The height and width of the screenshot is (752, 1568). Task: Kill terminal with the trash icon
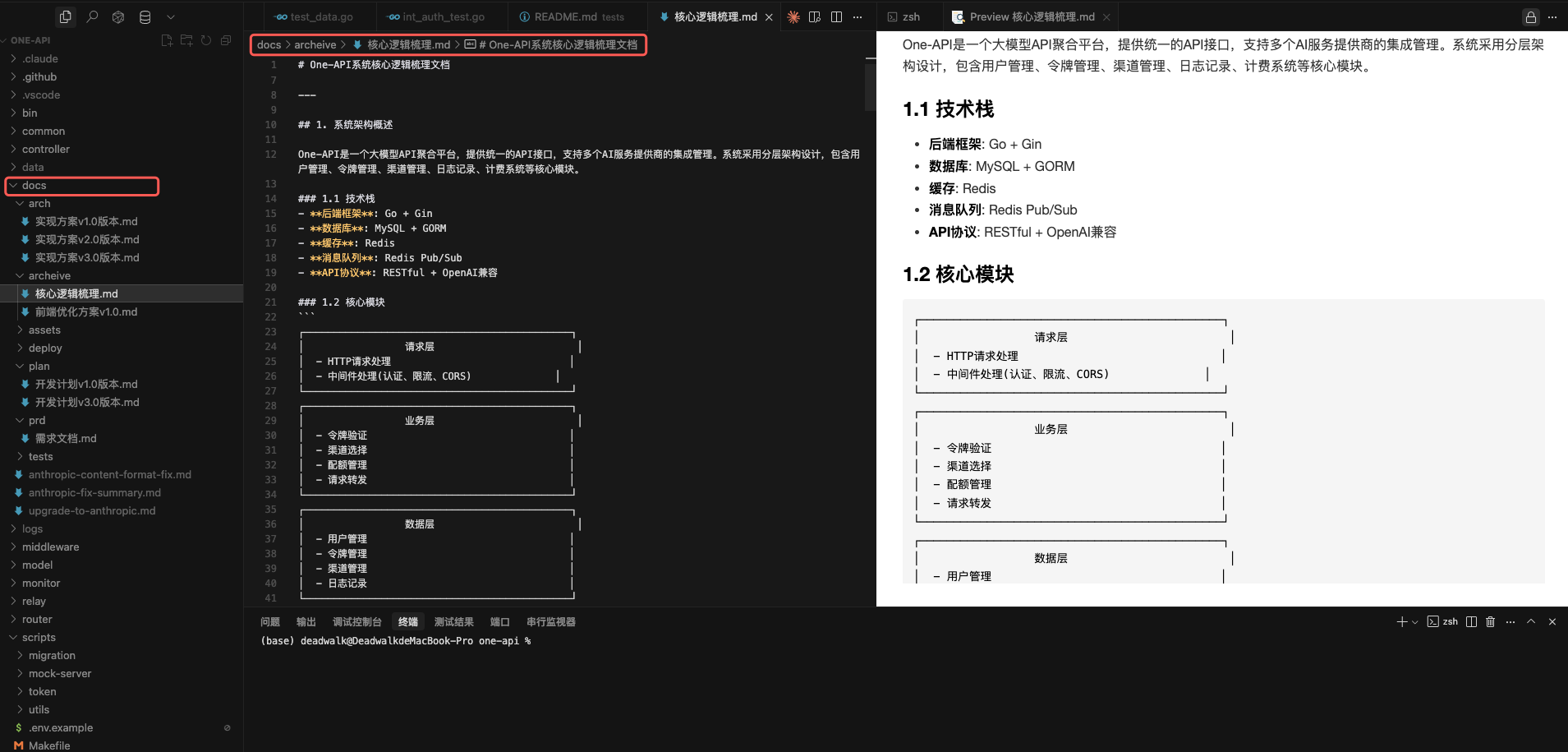coord(1490,621)
